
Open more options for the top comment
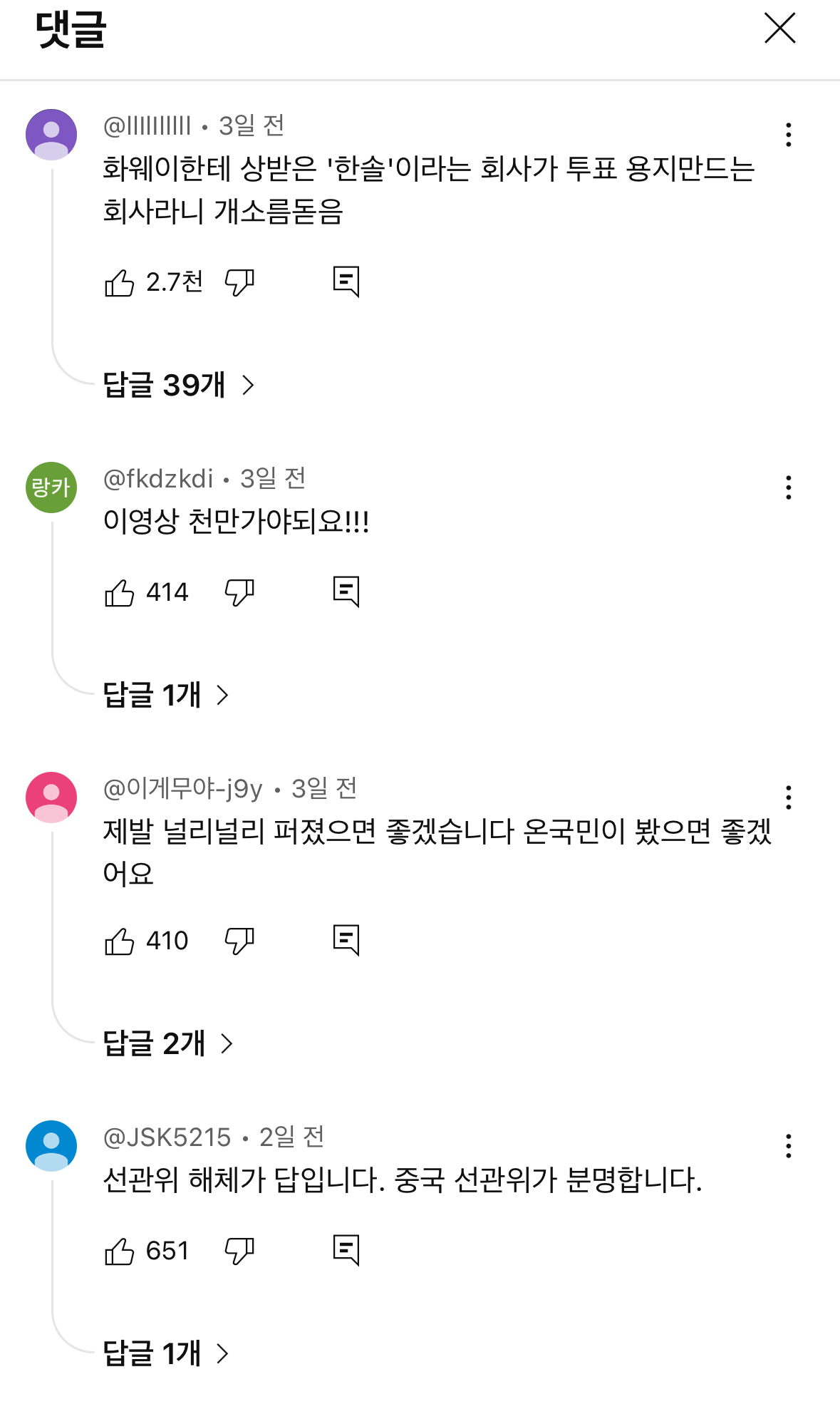tap(788, 135)
